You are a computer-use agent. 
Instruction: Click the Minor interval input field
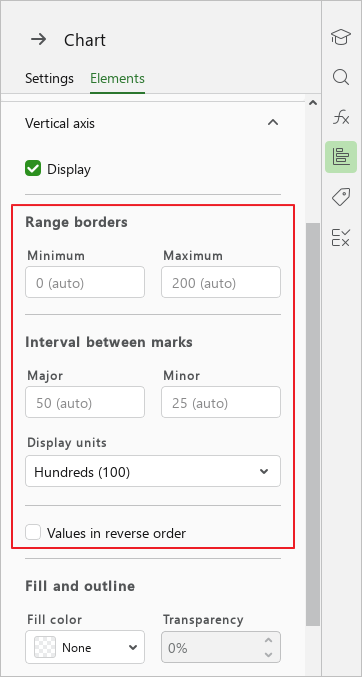(x=221, y=402)
